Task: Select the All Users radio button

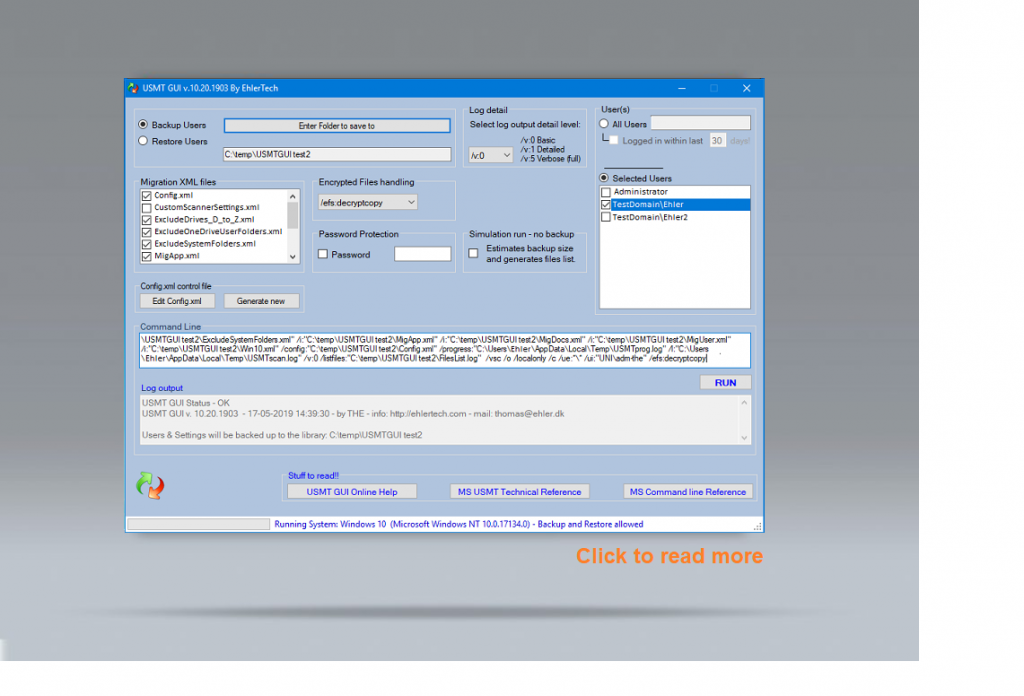Action: coord(603,122)
